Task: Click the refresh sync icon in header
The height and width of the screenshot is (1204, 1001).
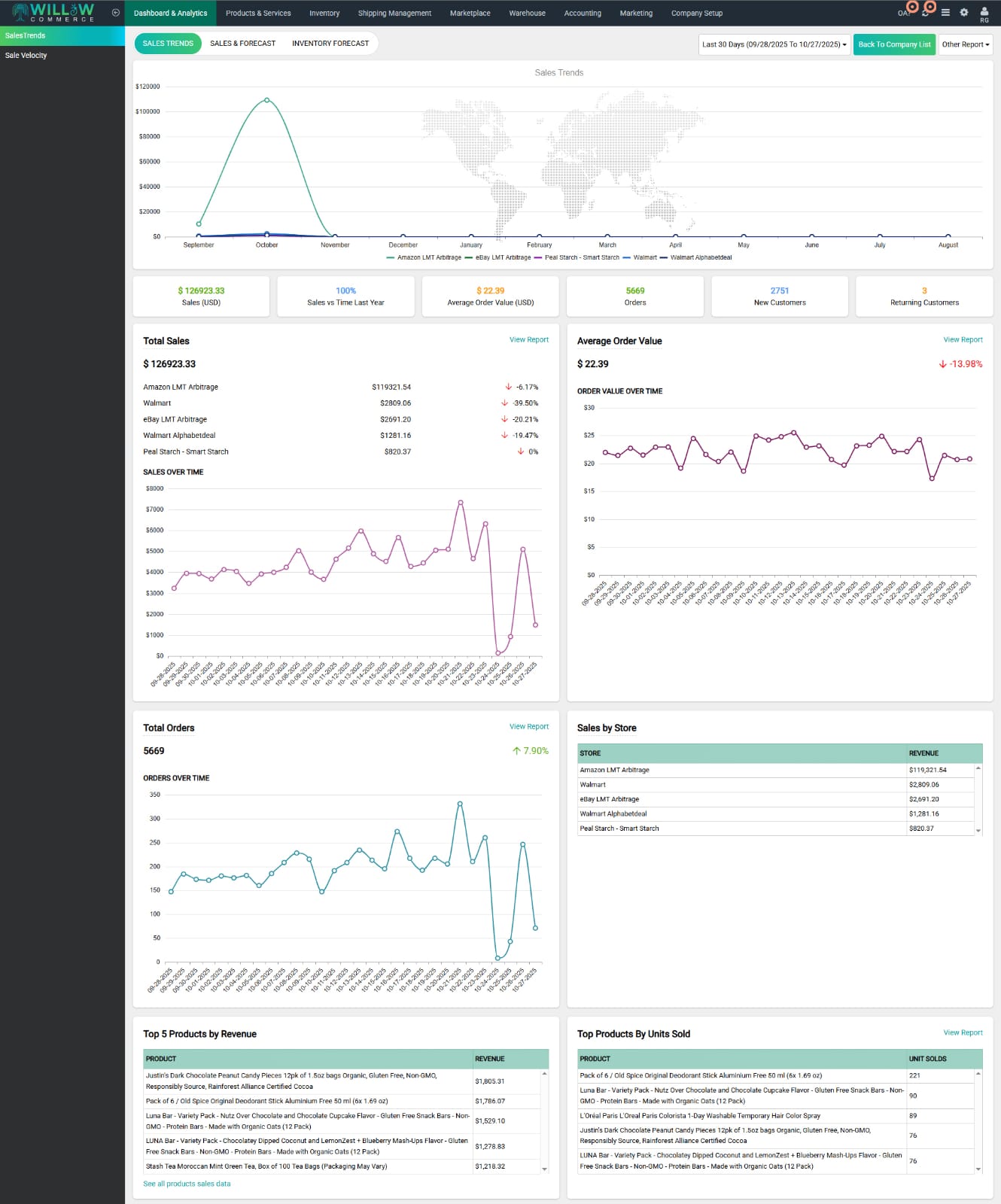Action: [x=926, y=13]
